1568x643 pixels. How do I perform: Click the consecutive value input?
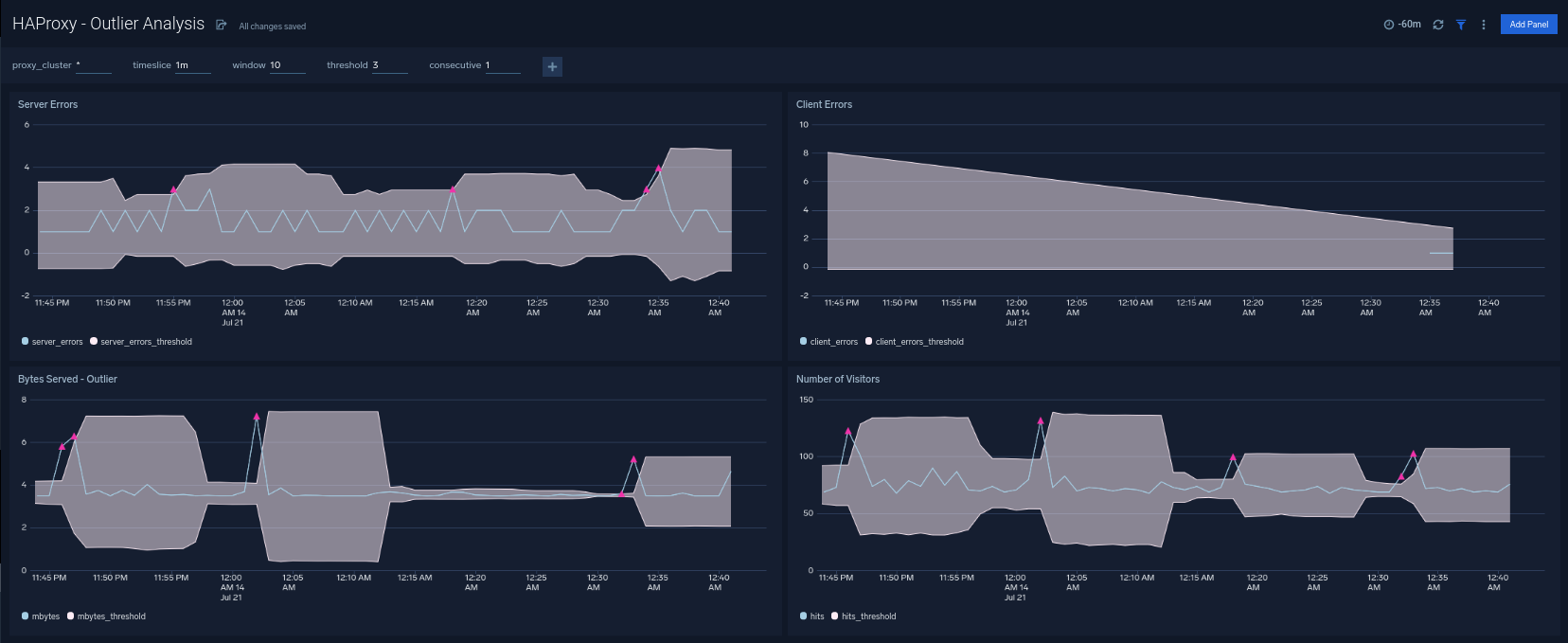click(x=502, y=65)
